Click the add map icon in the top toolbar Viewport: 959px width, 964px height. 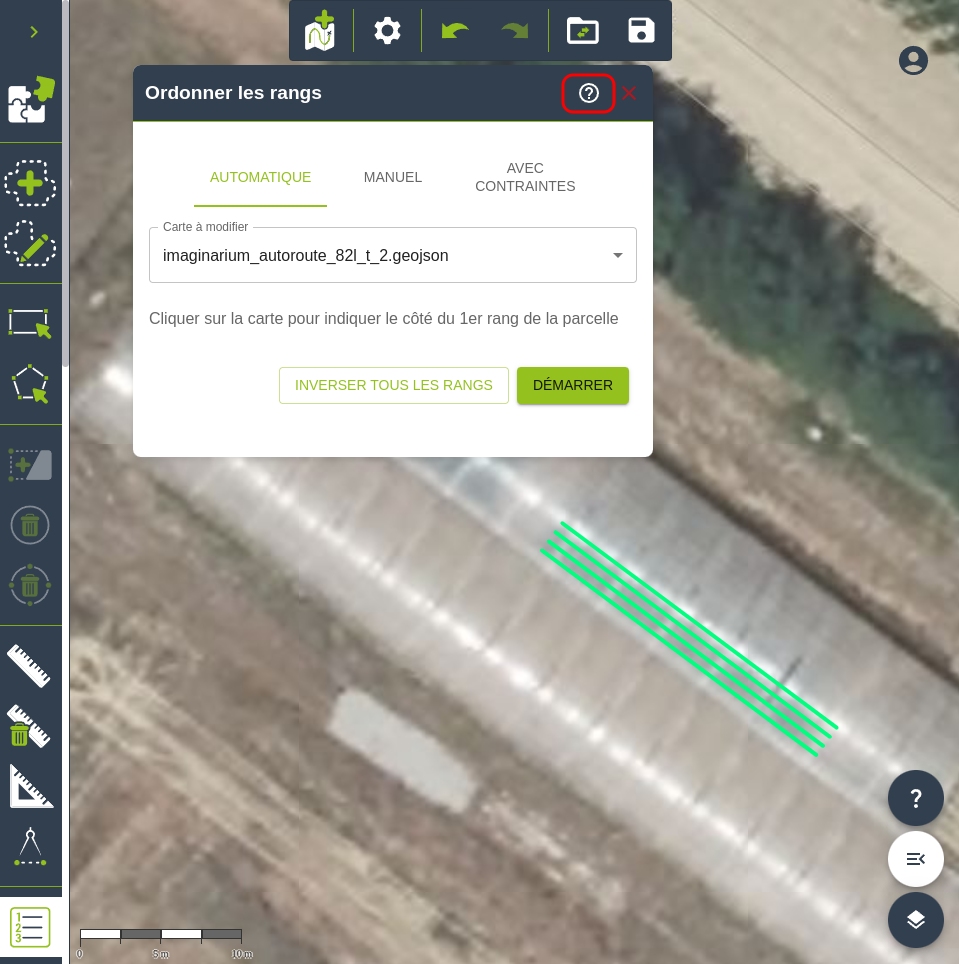[321, 30]
